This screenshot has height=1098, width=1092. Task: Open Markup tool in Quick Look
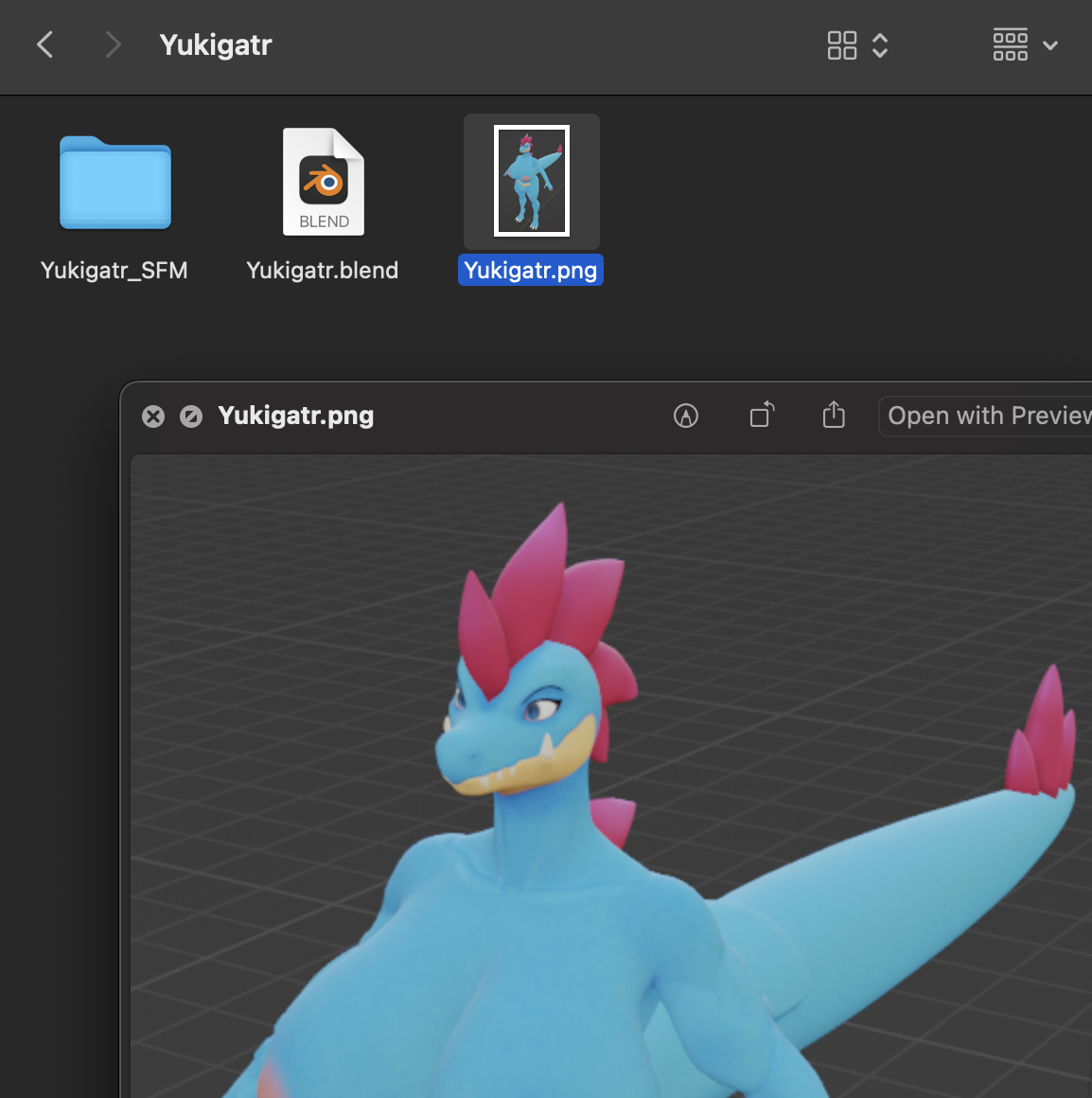point(686,416)
